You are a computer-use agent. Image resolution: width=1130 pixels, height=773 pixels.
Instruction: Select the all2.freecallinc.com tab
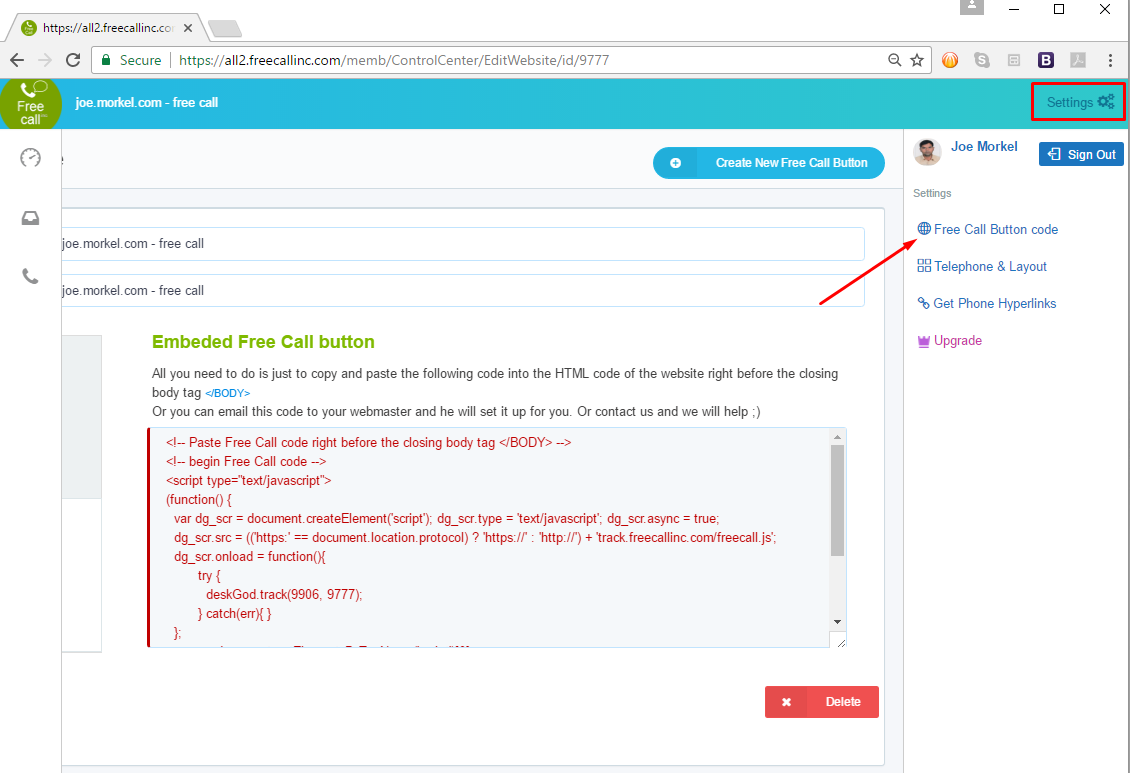107,28
